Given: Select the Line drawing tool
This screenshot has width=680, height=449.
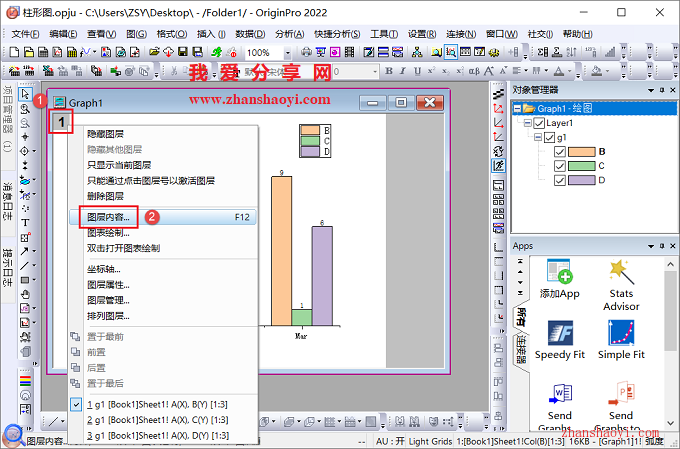Looking at the screenshot, I should pyautogui.click(x=25, y=265).
